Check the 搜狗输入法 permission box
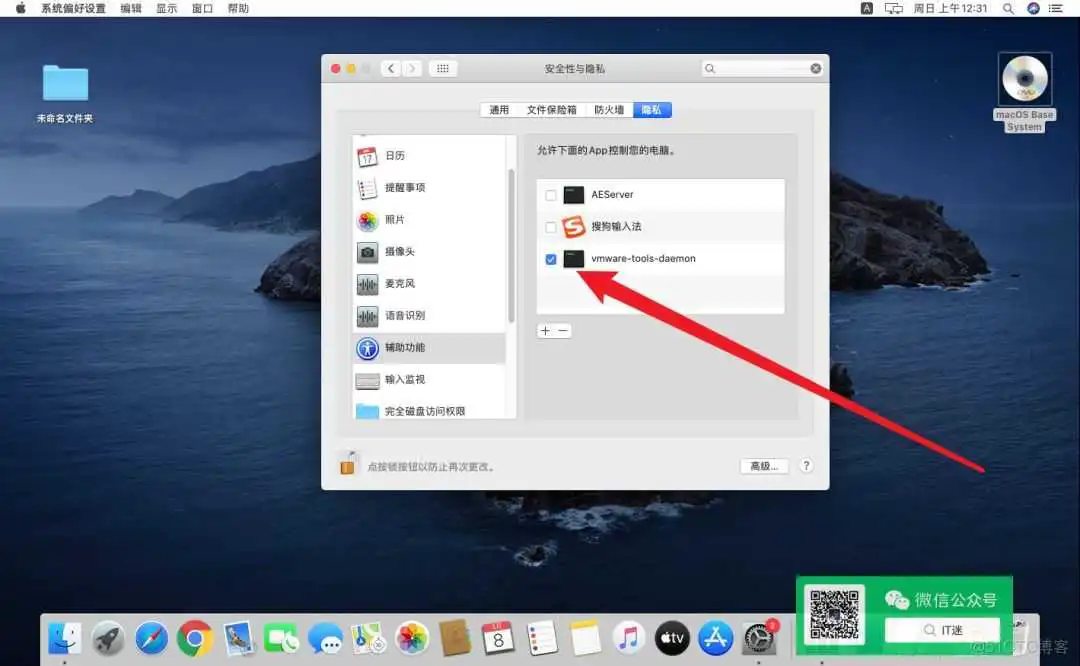Viewport: 1080px width, 666px height. pyautogui.click(x=551, y=227)
